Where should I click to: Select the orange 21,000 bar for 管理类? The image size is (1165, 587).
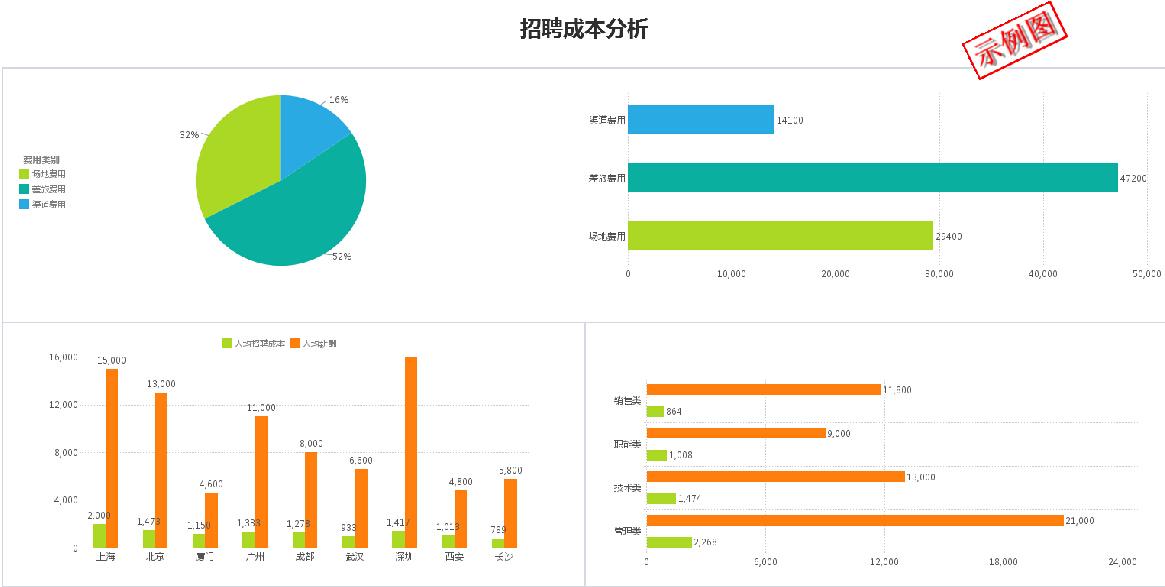click(855, 521)
